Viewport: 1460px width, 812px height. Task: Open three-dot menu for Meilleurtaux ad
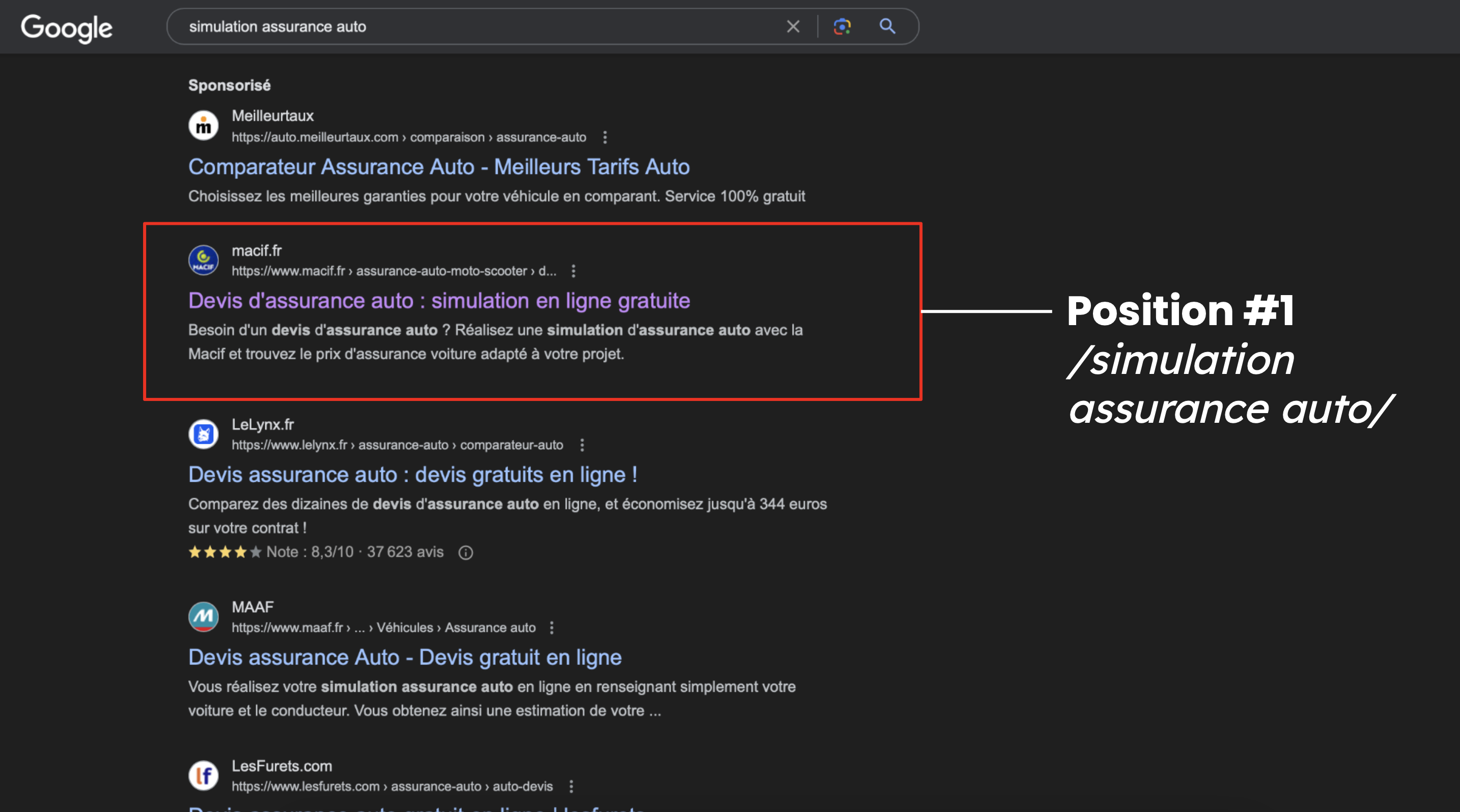pos(605,137)
